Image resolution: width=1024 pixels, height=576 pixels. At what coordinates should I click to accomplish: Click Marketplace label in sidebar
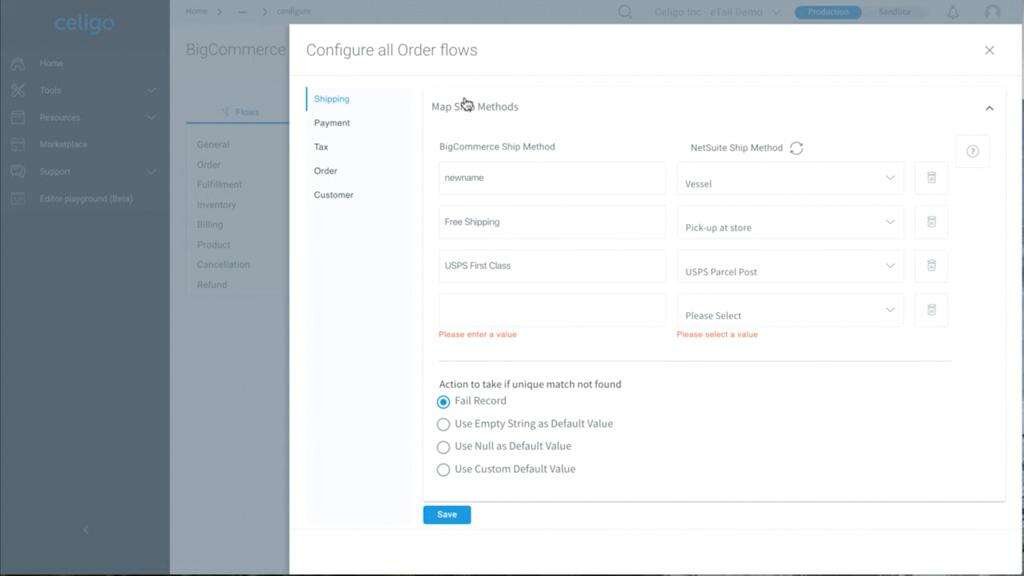[x=63, y=144]
